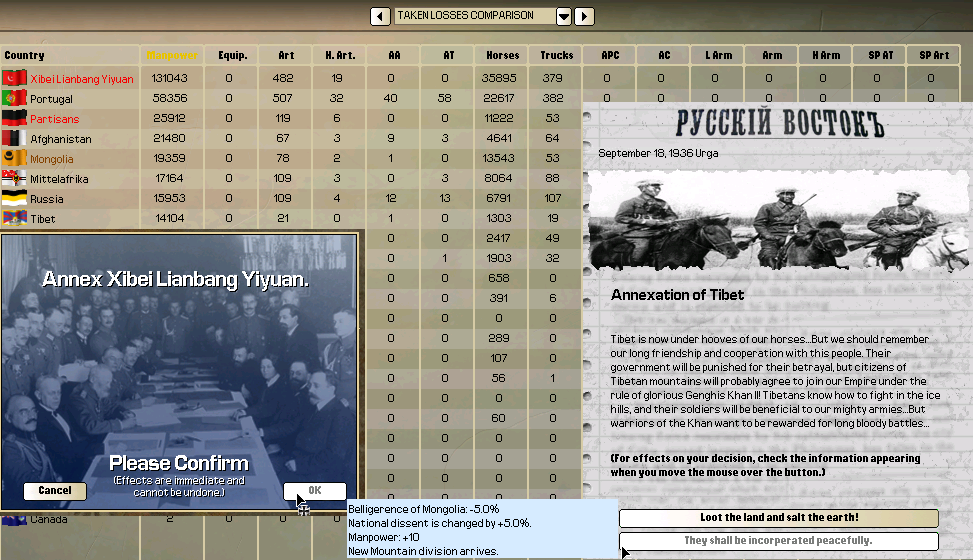
Task: Select the Xibei Lianbang Yiyuan country name
Action: (82, 79)
